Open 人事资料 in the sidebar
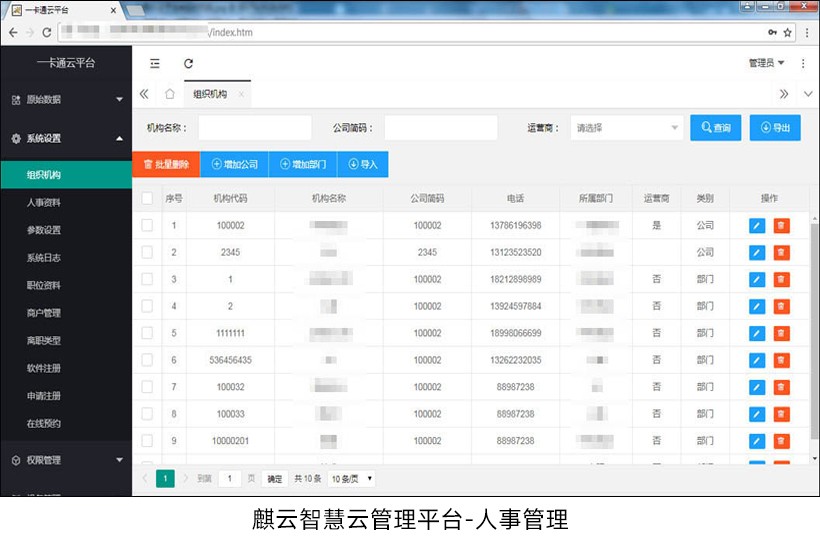The image size is (820, 540). [x=44, y=202]
